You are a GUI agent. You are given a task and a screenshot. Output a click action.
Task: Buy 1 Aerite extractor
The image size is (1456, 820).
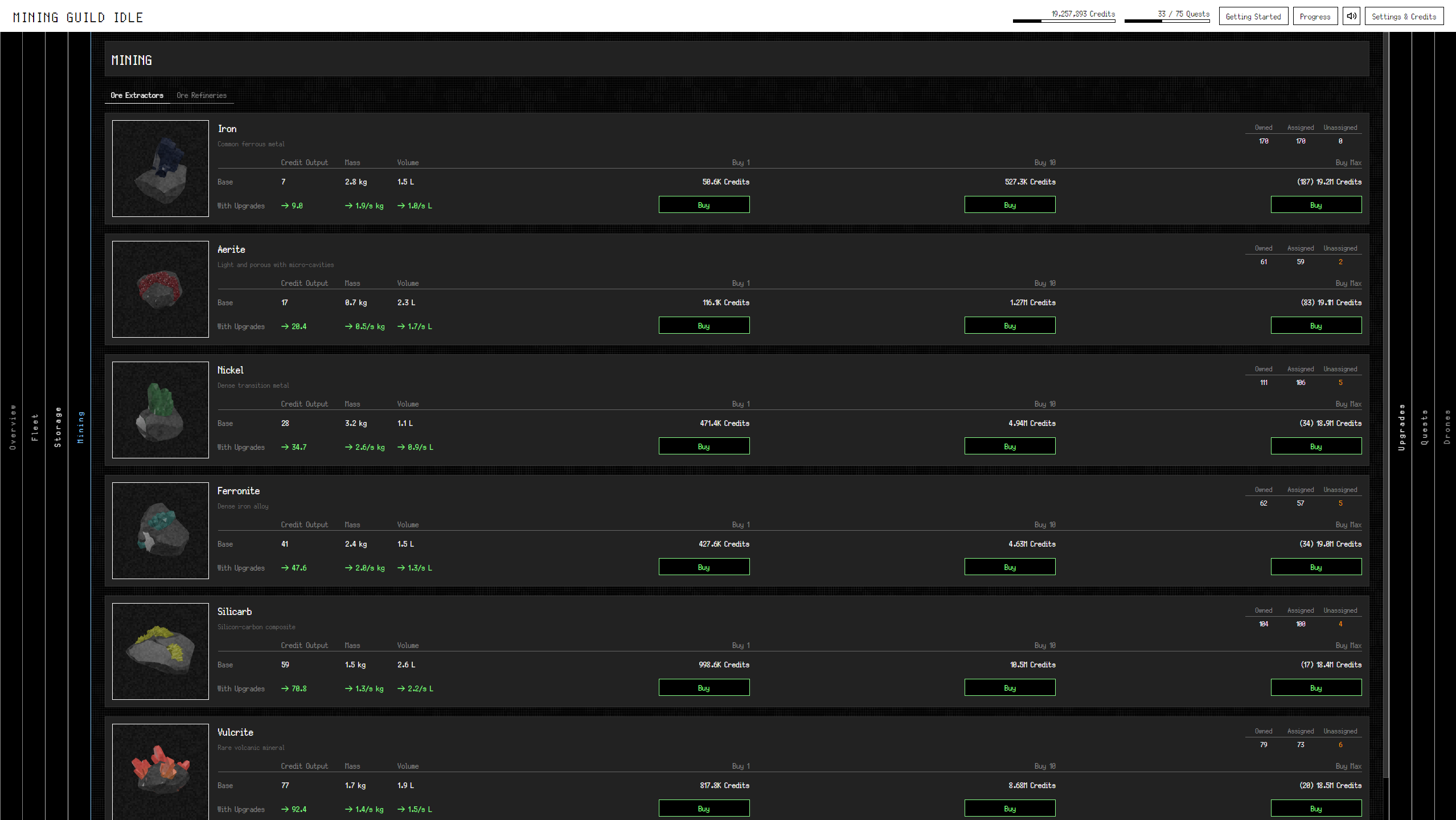[704, 325]
